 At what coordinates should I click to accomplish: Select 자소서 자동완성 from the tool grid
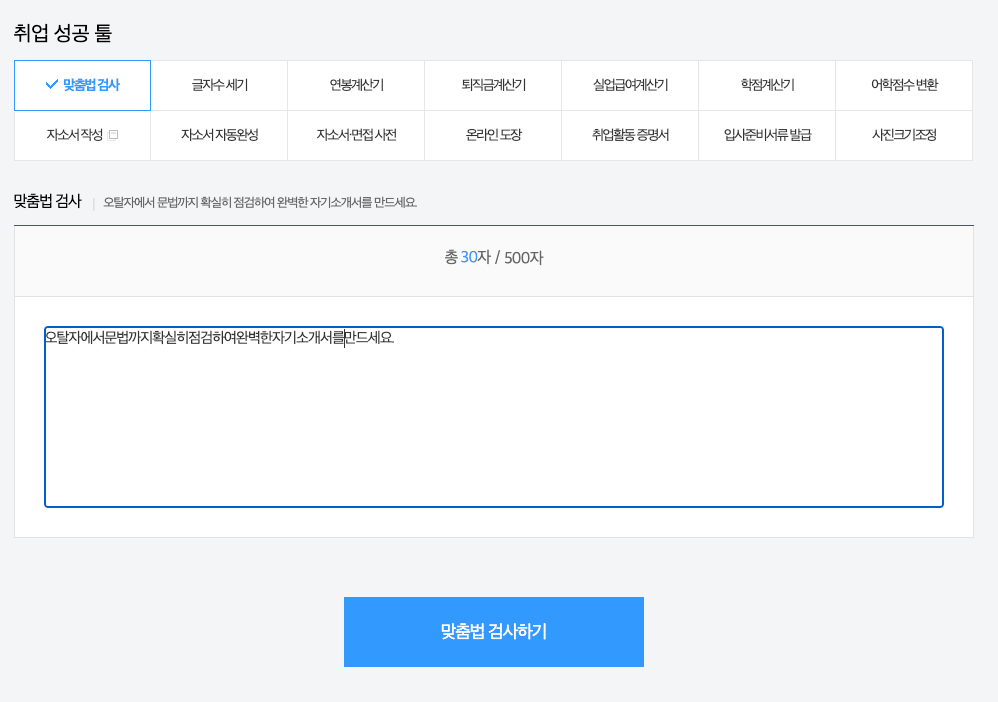click(219, 134)
